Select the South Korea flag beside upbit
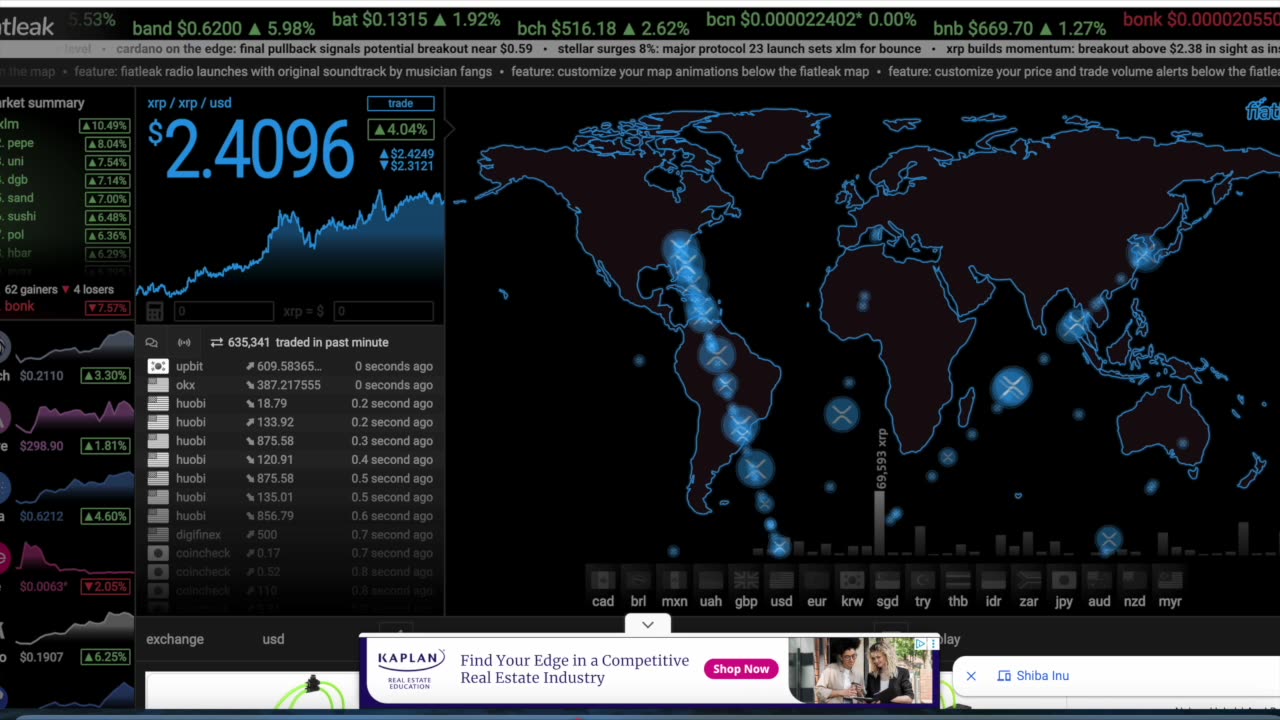Image resolution: width=1280 pixels, height=720 pixels. point(158,366)
